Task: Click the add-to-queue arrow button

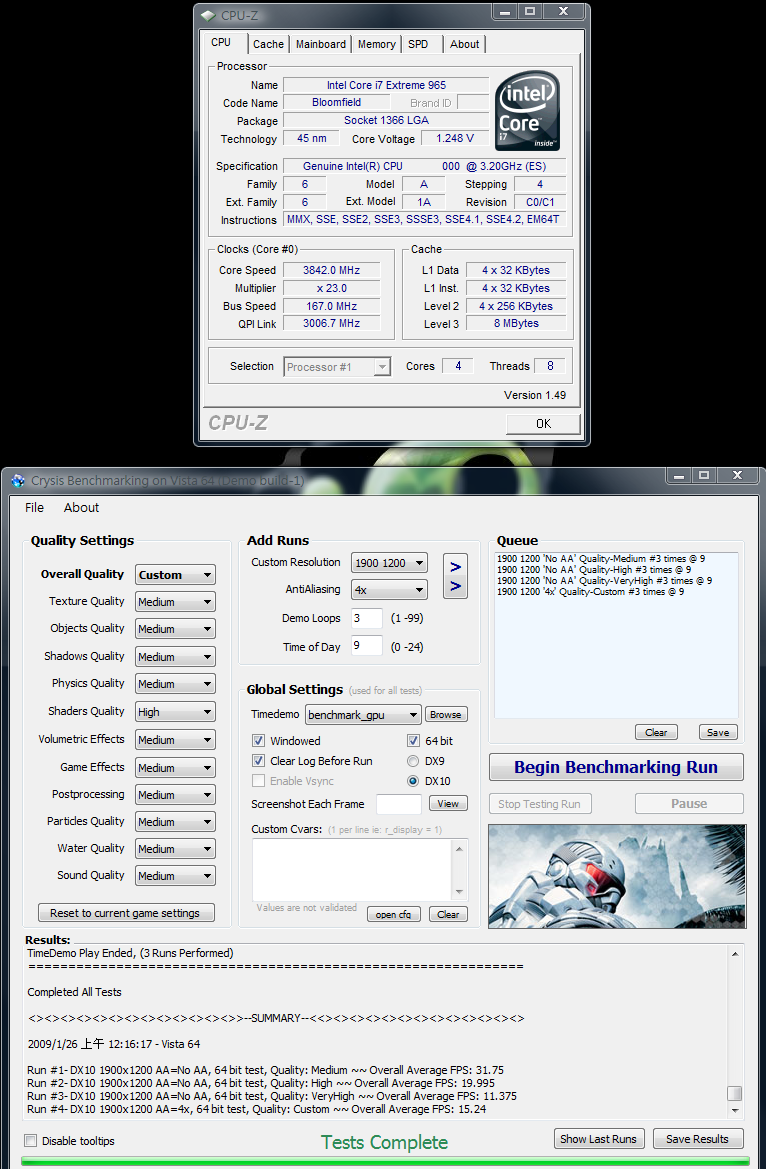Action: [x=455, y=576]
